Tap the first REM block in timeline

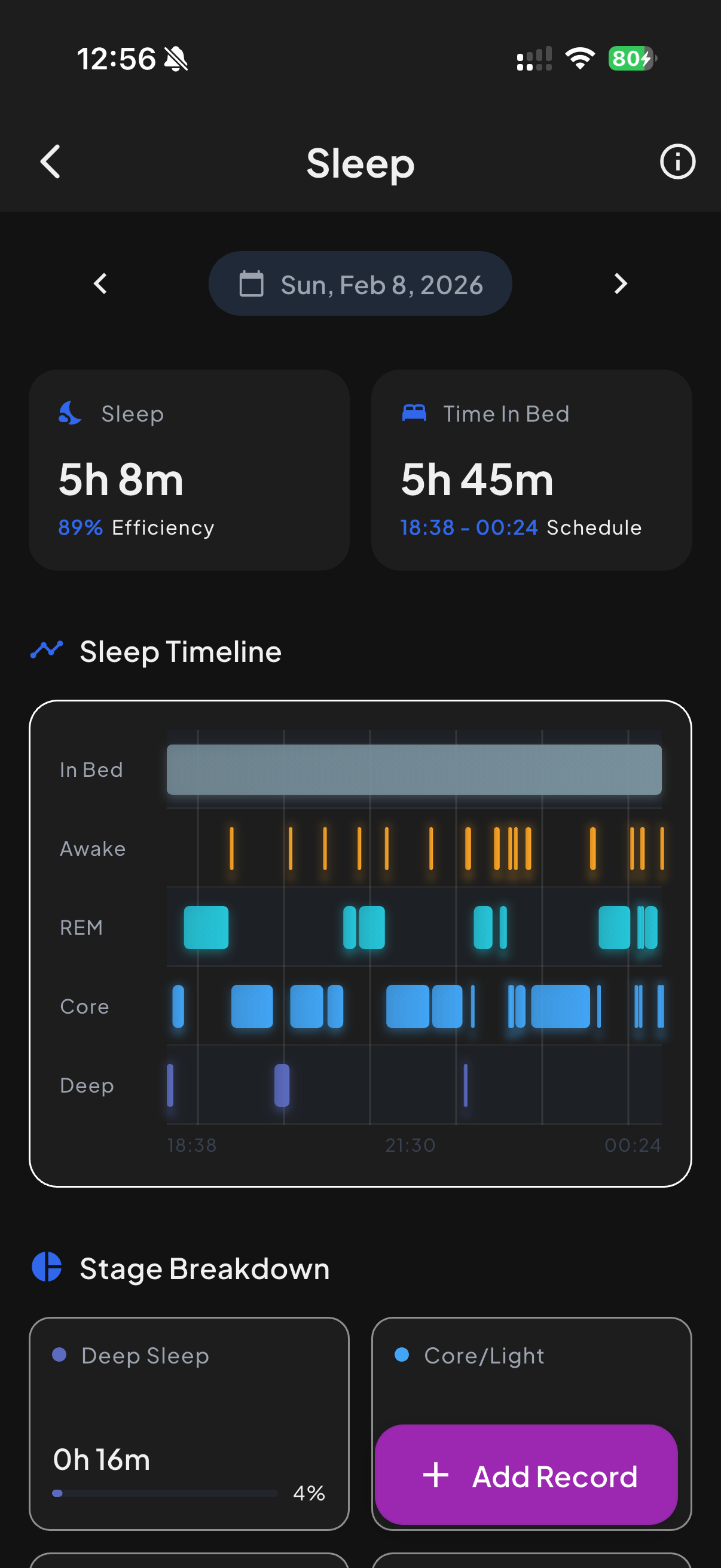[206, 927]
